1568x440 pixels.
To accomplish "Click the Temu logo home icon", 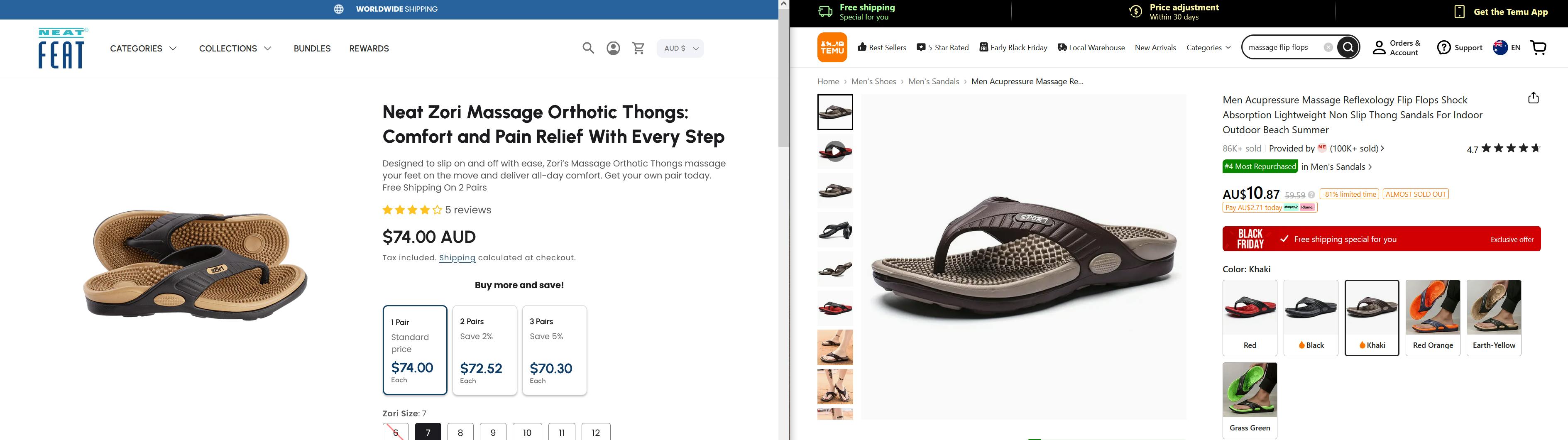I will [x=832, y=47].
